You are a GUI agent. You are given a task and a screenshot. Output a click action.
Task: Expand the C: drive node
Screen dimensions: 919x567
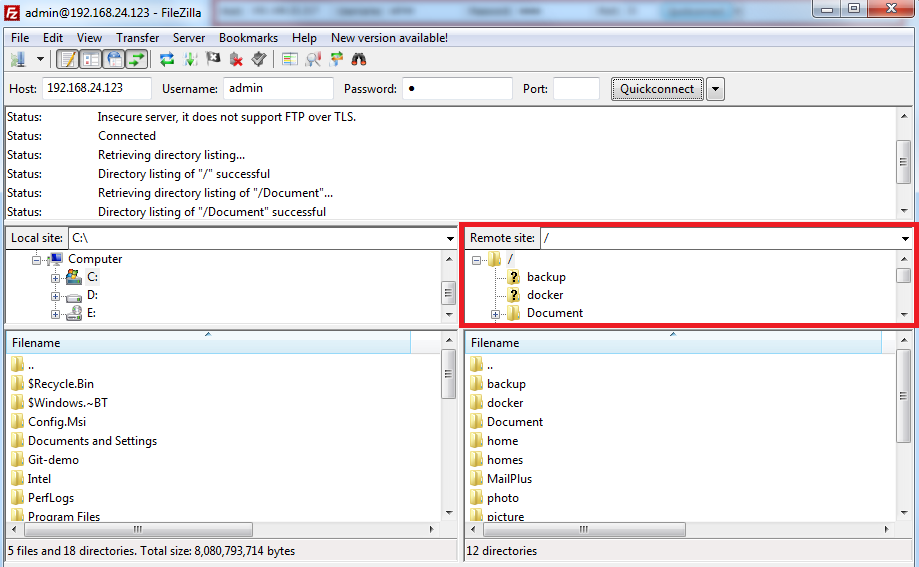click(55, 278)
